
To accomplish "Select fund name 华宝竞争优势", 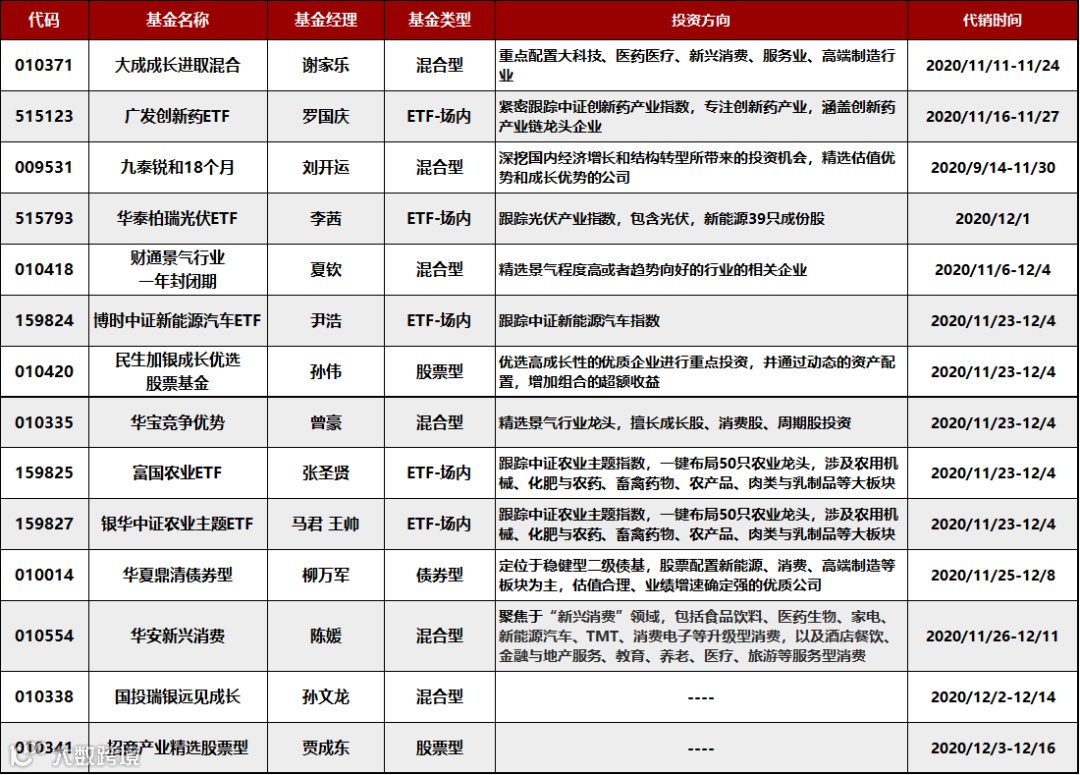I will point(178,422).
